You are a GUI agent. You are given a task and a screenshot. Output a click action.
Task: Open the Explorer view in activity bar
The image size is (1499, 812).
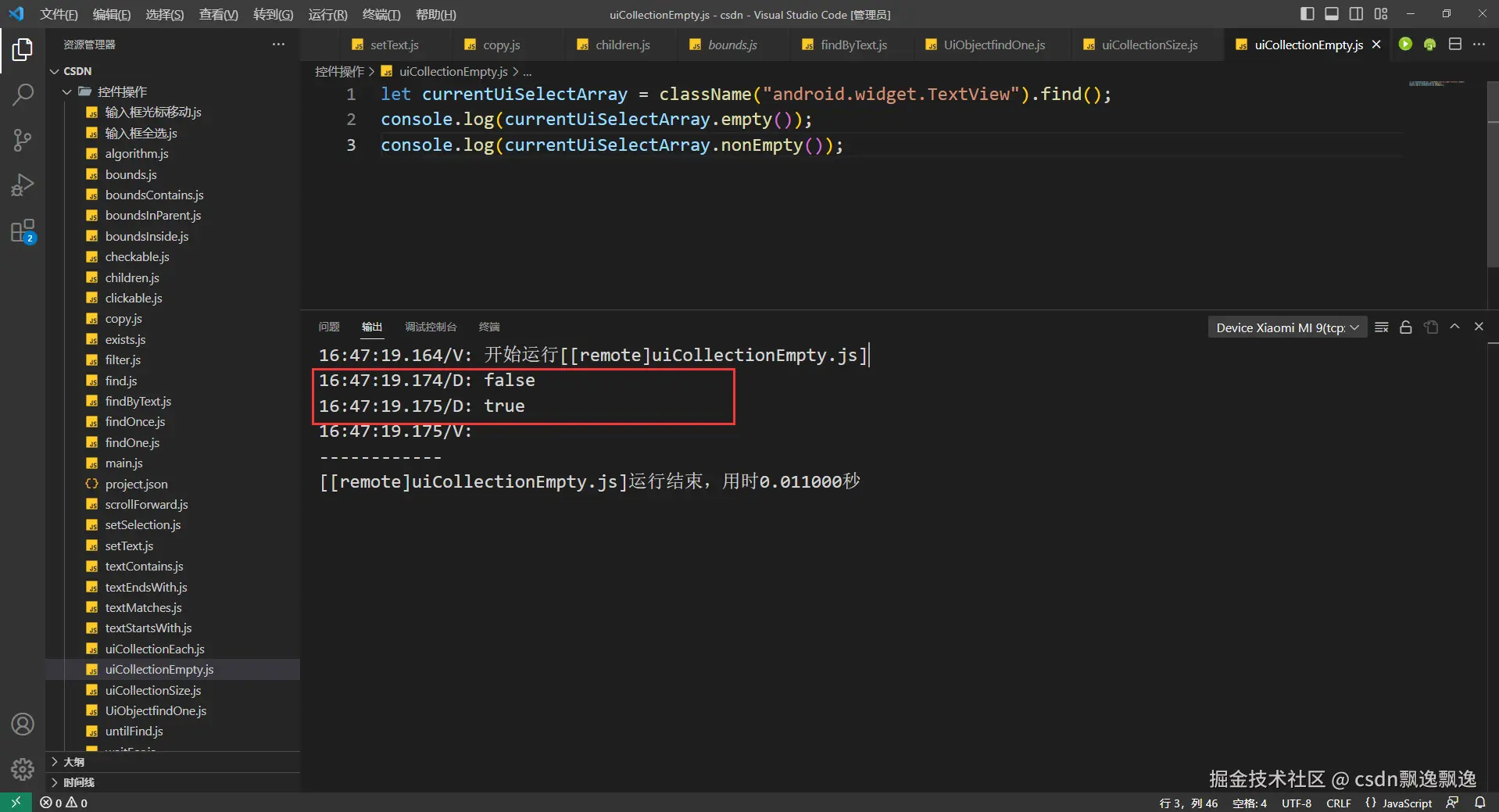pyautogui.click(x=23, y=49)
